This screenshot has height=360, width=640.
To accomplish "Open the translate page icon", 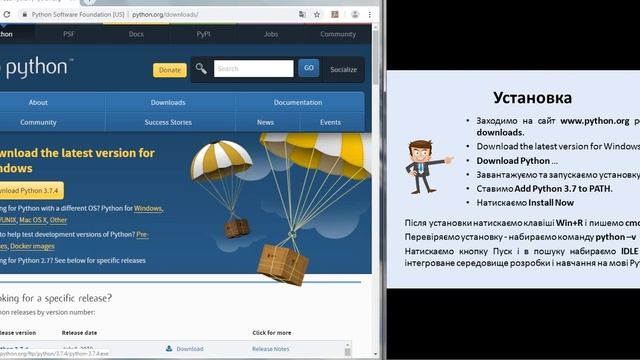I will 302,14.
